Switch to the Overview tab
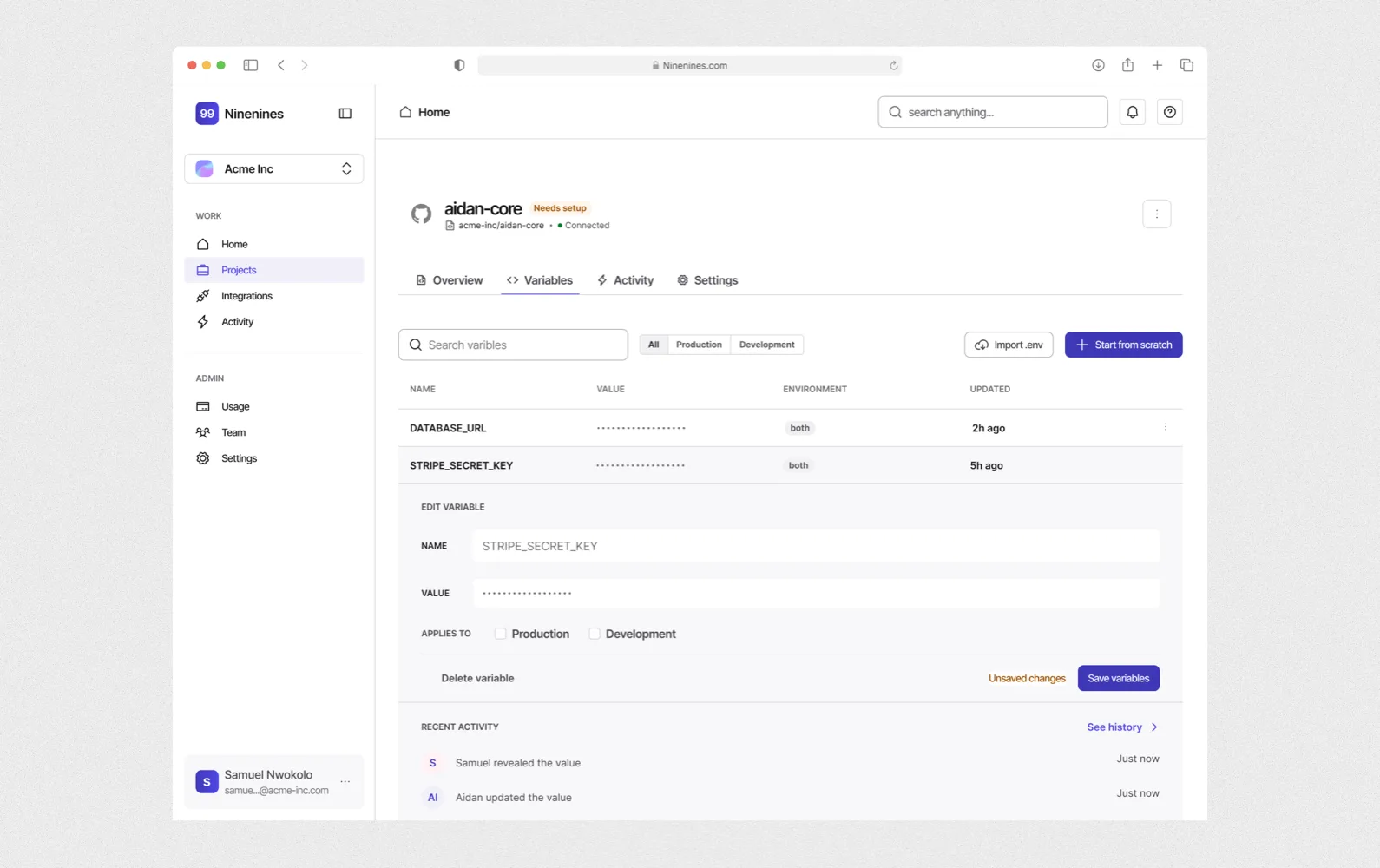Image resolution: width=1380 pixels, height=868 pixels. [x=449, y=280]
